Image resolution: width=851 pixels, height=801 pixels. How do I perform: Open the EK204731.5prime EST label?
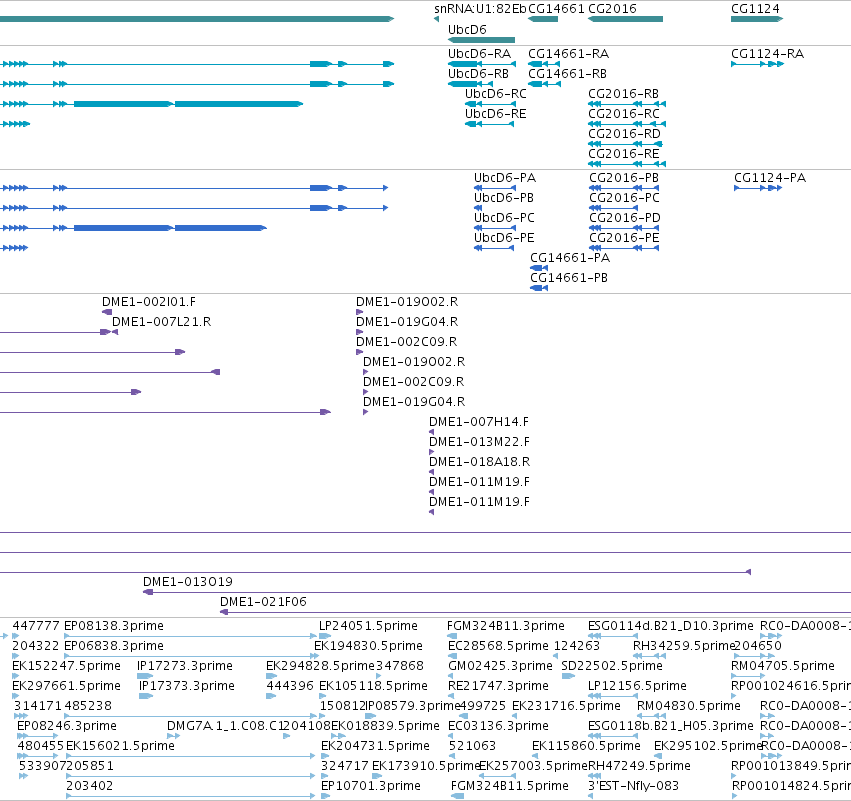pos(375,746)
